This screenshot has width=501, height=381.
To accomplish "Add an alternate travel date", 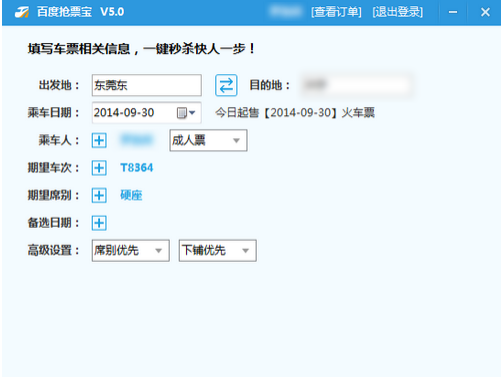I will tap(99, 223).
